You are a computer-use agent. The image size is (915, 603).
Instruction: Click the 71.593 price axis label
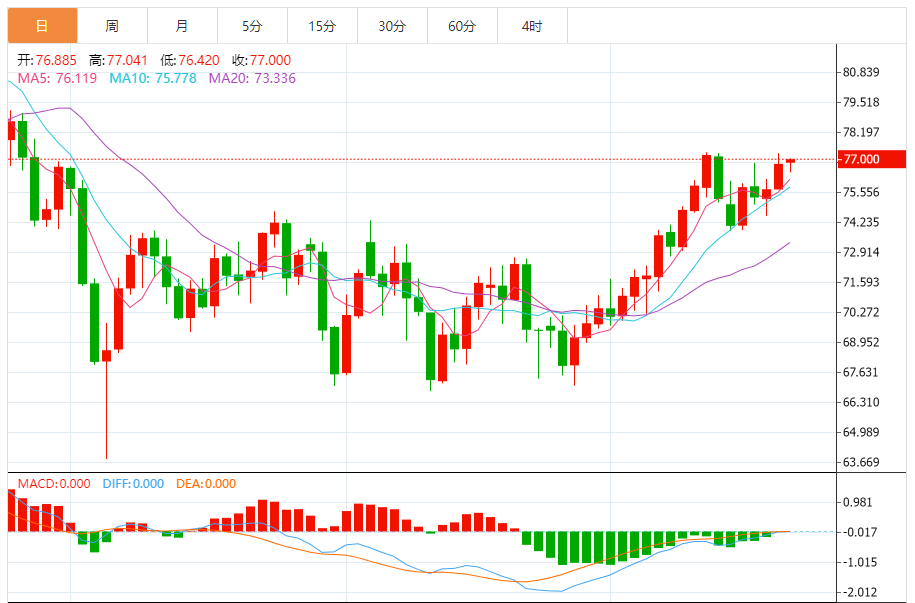point(861,283)
